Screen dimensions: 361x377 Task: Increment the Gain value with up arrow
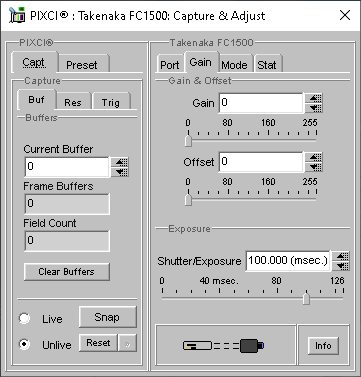pyautogui.click(x=314, y=98)
